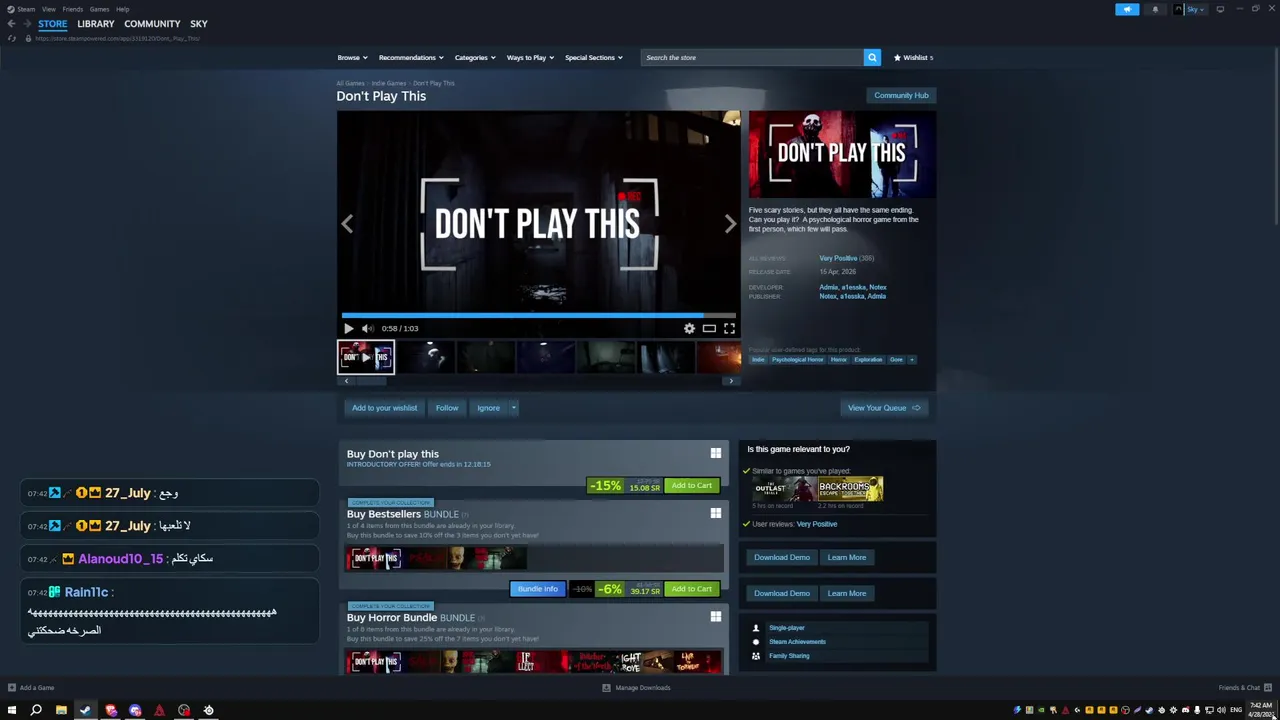Enter fullscreen for the trailer
The width and height of the screenshot is (1280, 720).
[729, 328]
